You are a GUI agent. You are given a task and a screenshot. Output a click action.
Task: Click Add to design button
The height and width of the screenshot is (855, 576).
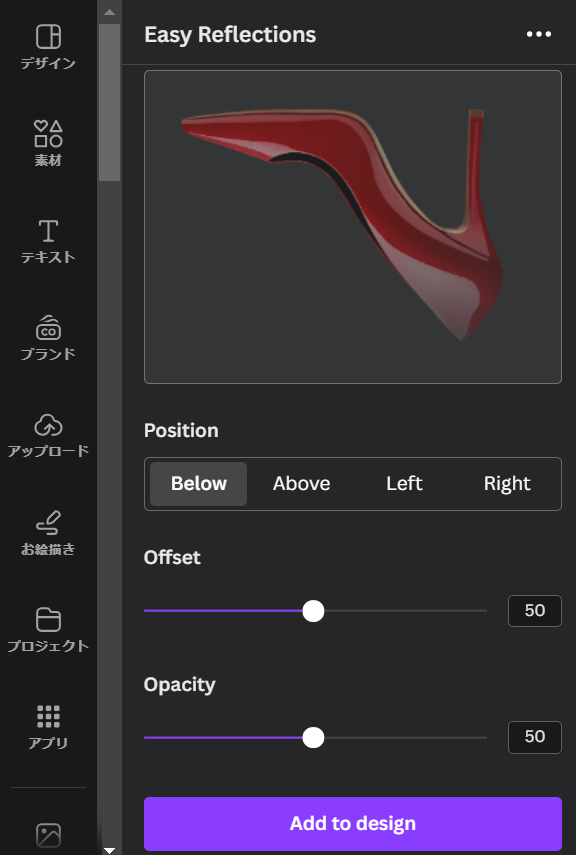[x=353, y=823]
